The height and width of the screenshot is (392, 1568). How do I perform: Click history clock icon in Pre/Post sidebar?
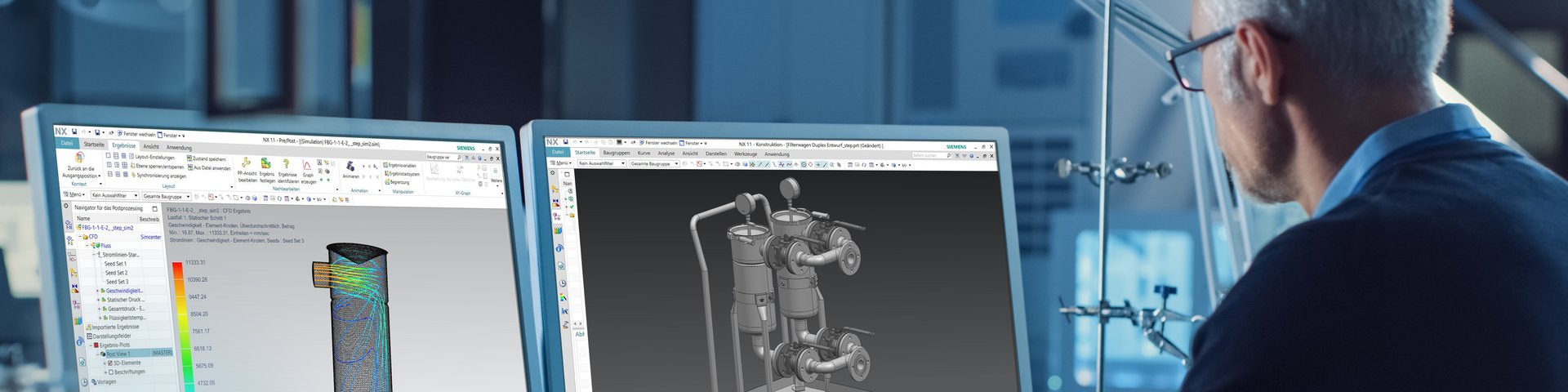(84, 381)
